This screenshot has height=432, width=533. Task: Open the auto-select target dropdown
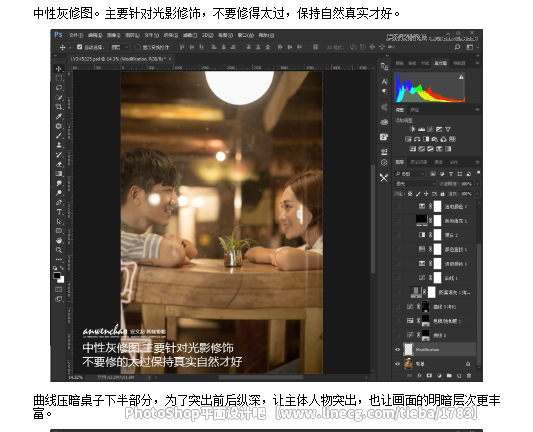click(x=119, y=47)
